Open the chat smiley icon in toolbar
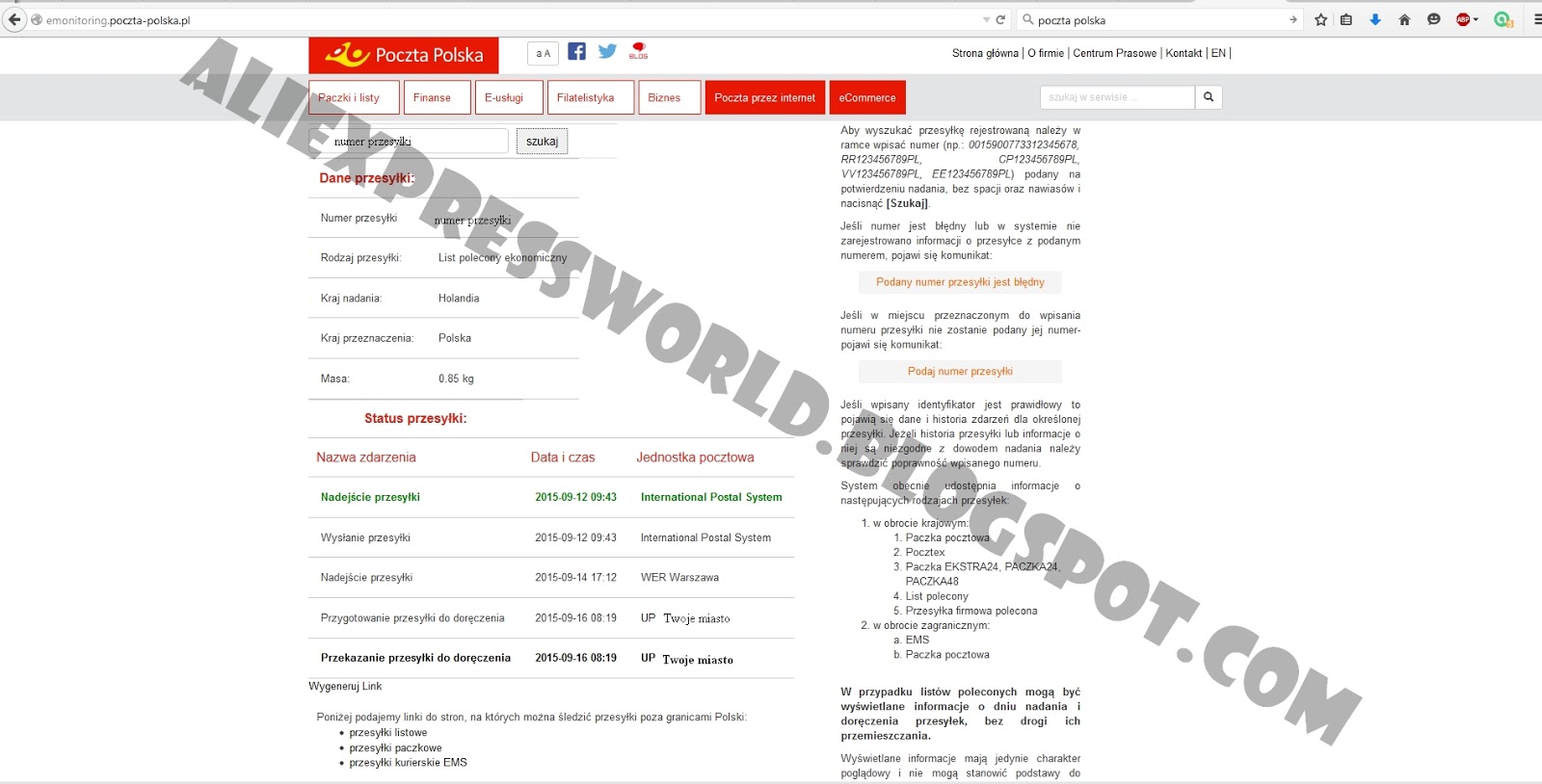Image resolution: width=1542 pixels, height=784 pixels. coord(1434,19)
